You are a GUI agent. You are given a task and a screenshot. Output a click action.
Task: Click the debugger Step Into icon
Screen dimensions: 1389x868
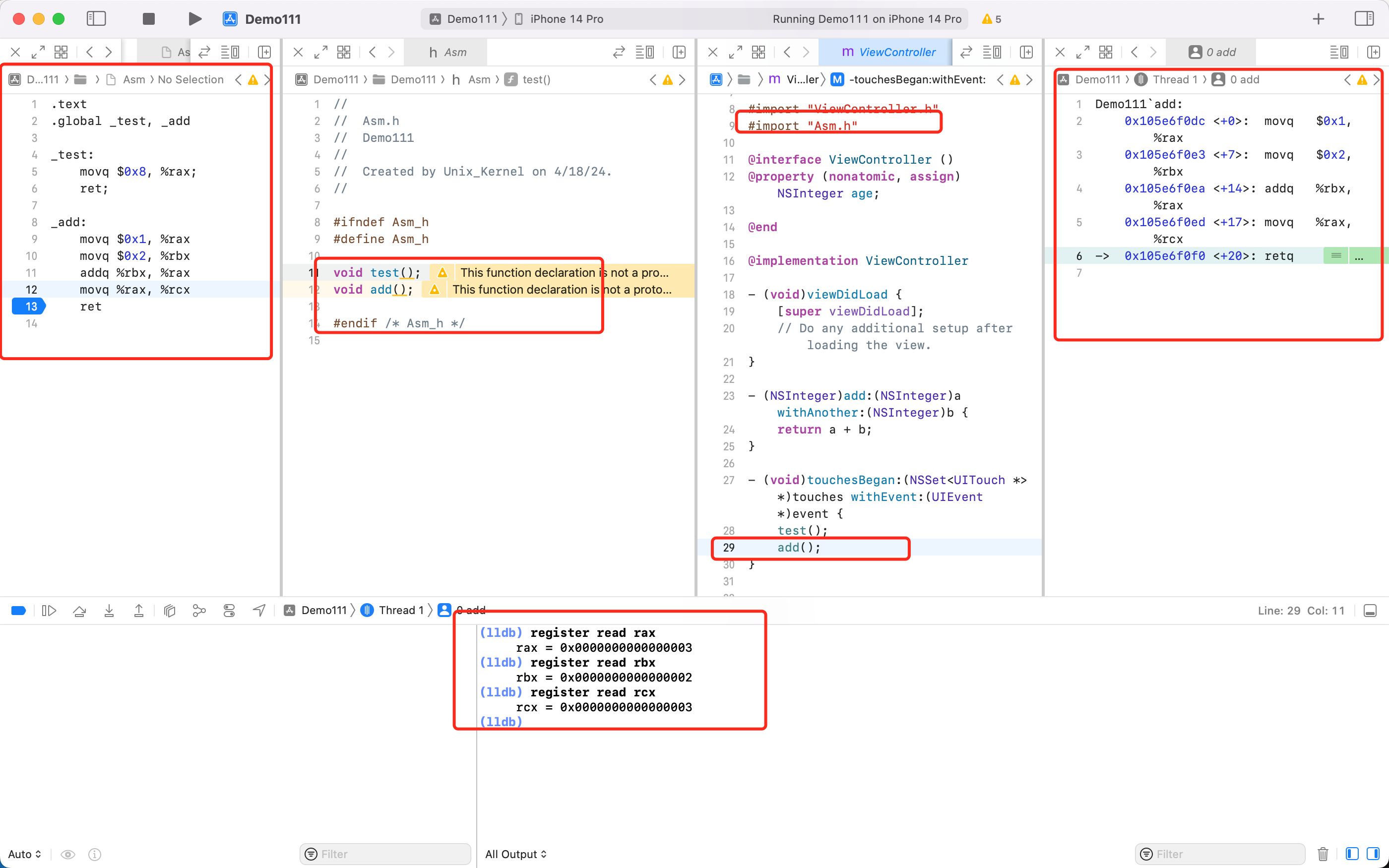click(x=109, y=611)
